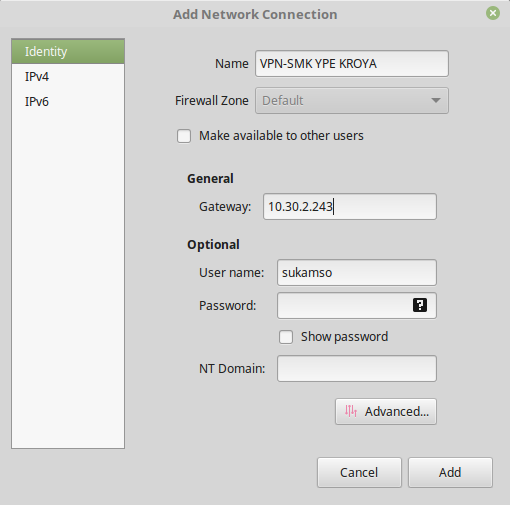Click the NT Domain field
The width and height of the screenshot is (510, 505).
click(357, 368)
